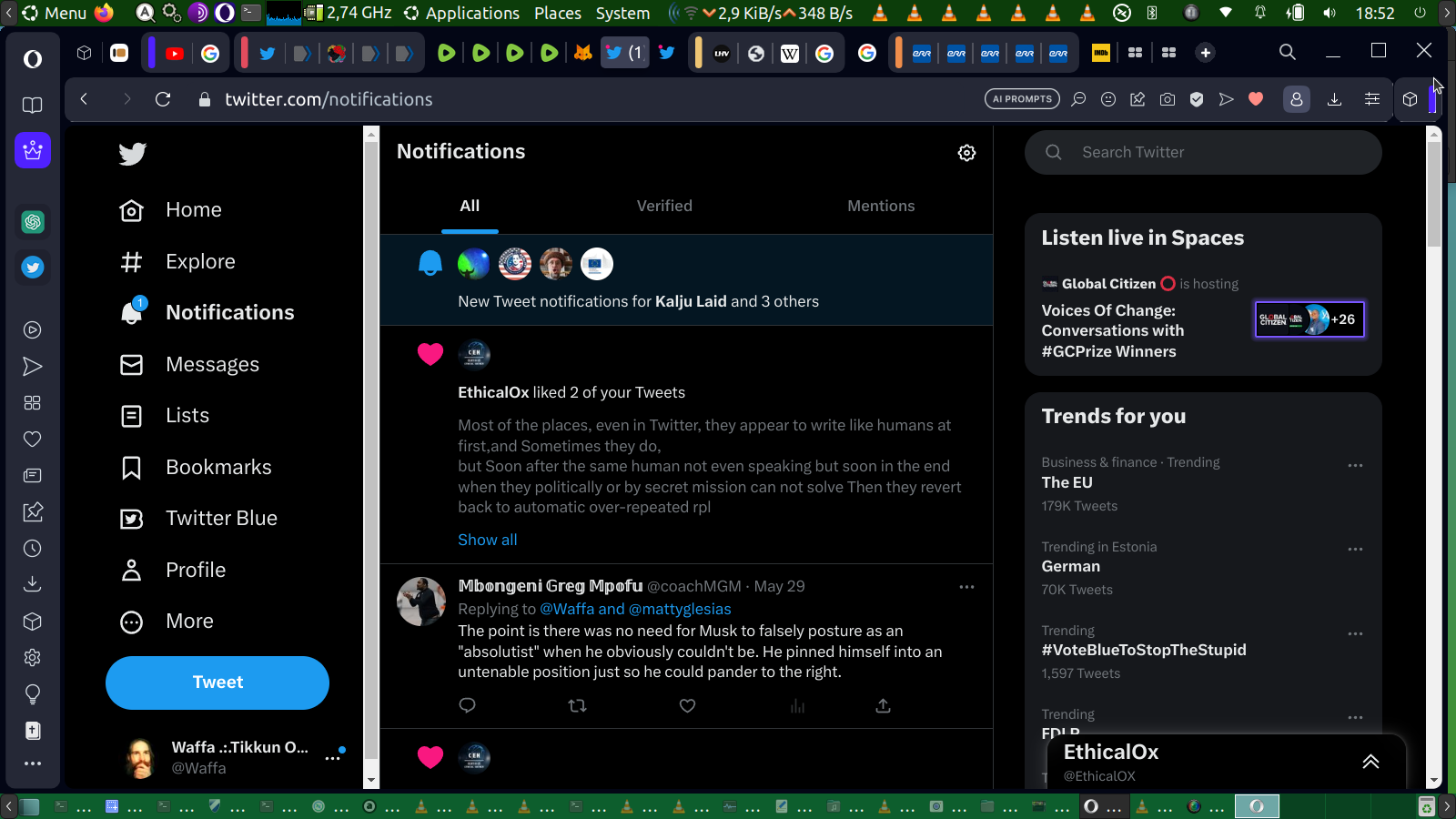Reload the Twitter page
This screenshot has height=819, width=1456.
click(163, 99)
